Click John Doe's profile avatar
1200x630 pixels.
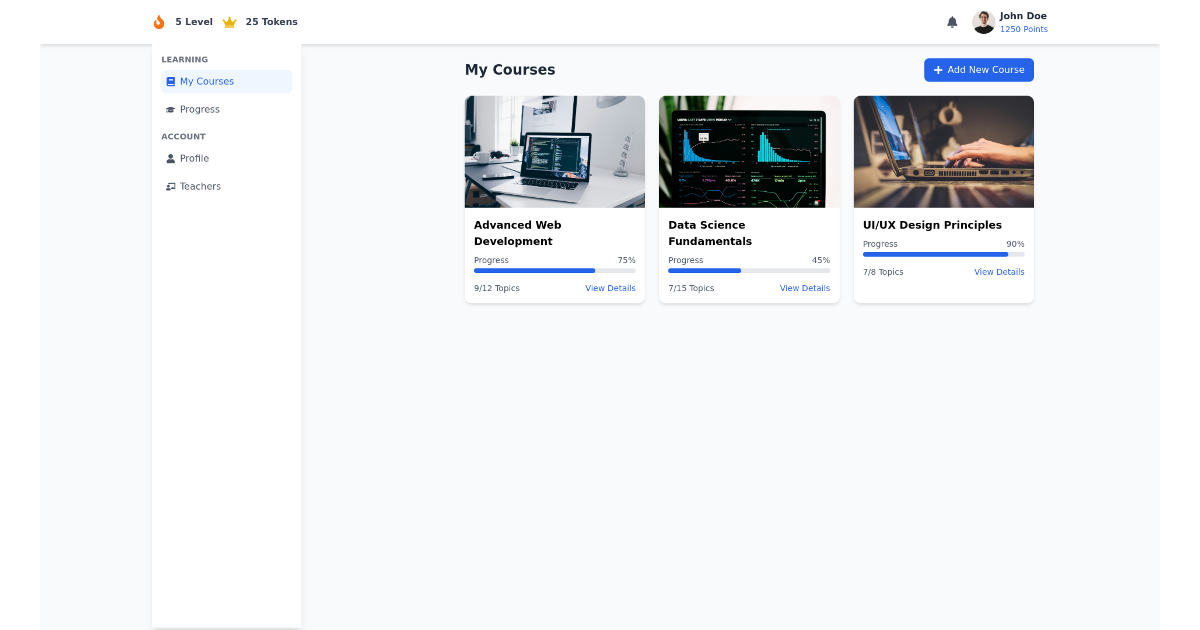(983, 21)
